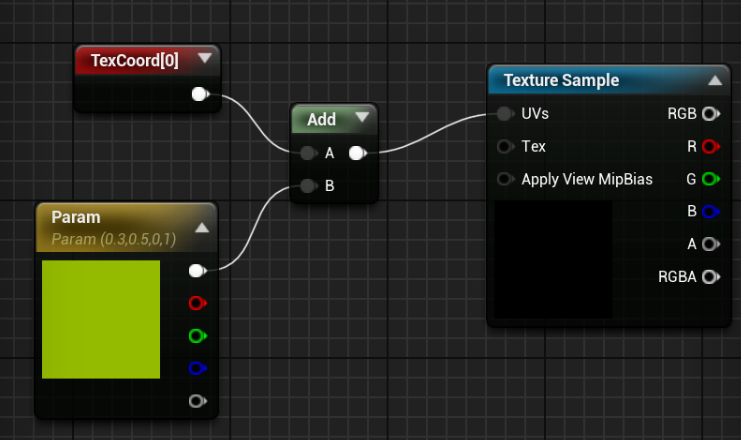Click the Texture Sample black preview thumbnail

tap(553, 259)
